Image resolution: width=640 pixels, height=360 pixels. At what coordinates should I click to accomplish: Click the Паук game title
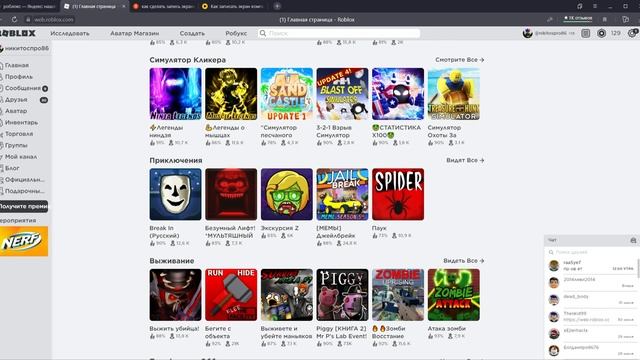pyautogui.click(x=379, y=228)
